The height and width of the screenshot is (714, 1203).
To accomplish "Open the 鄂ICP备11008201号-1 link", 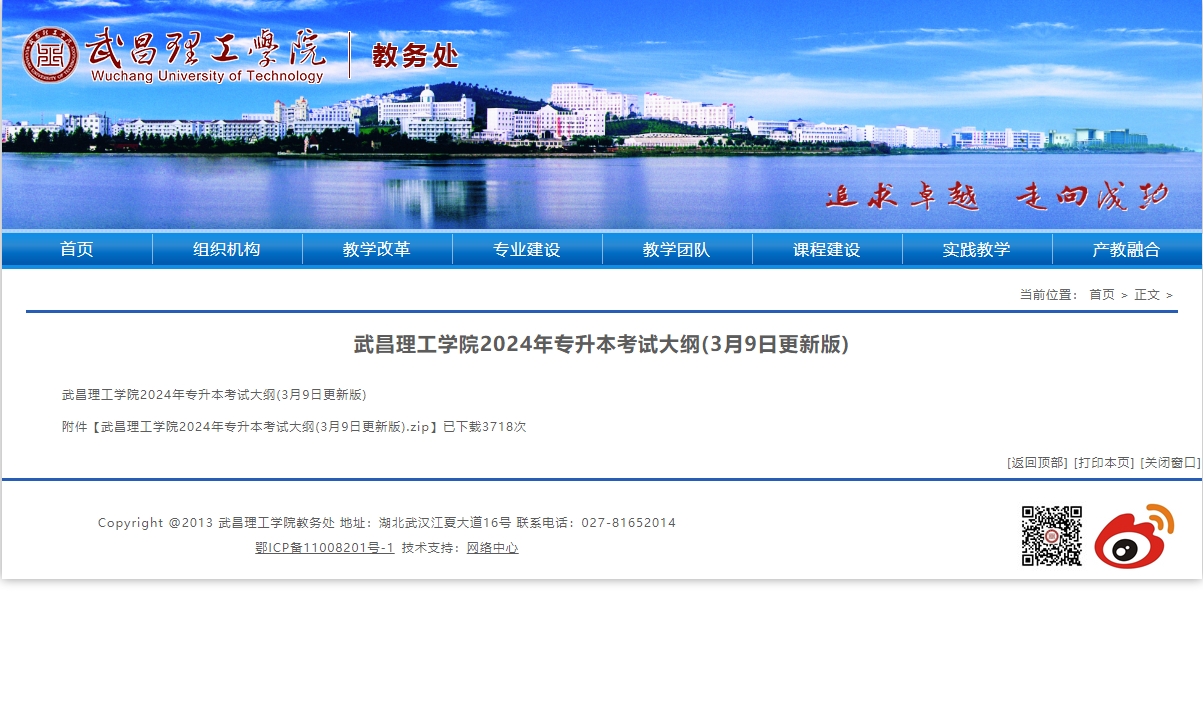I will coord(325,547).
